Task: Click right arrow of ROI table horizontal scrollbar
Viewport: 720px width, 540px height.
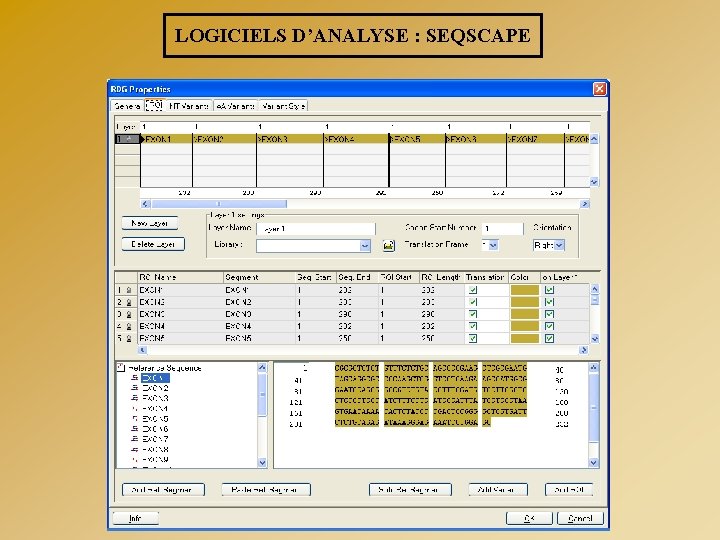Action: coord(584,350)
